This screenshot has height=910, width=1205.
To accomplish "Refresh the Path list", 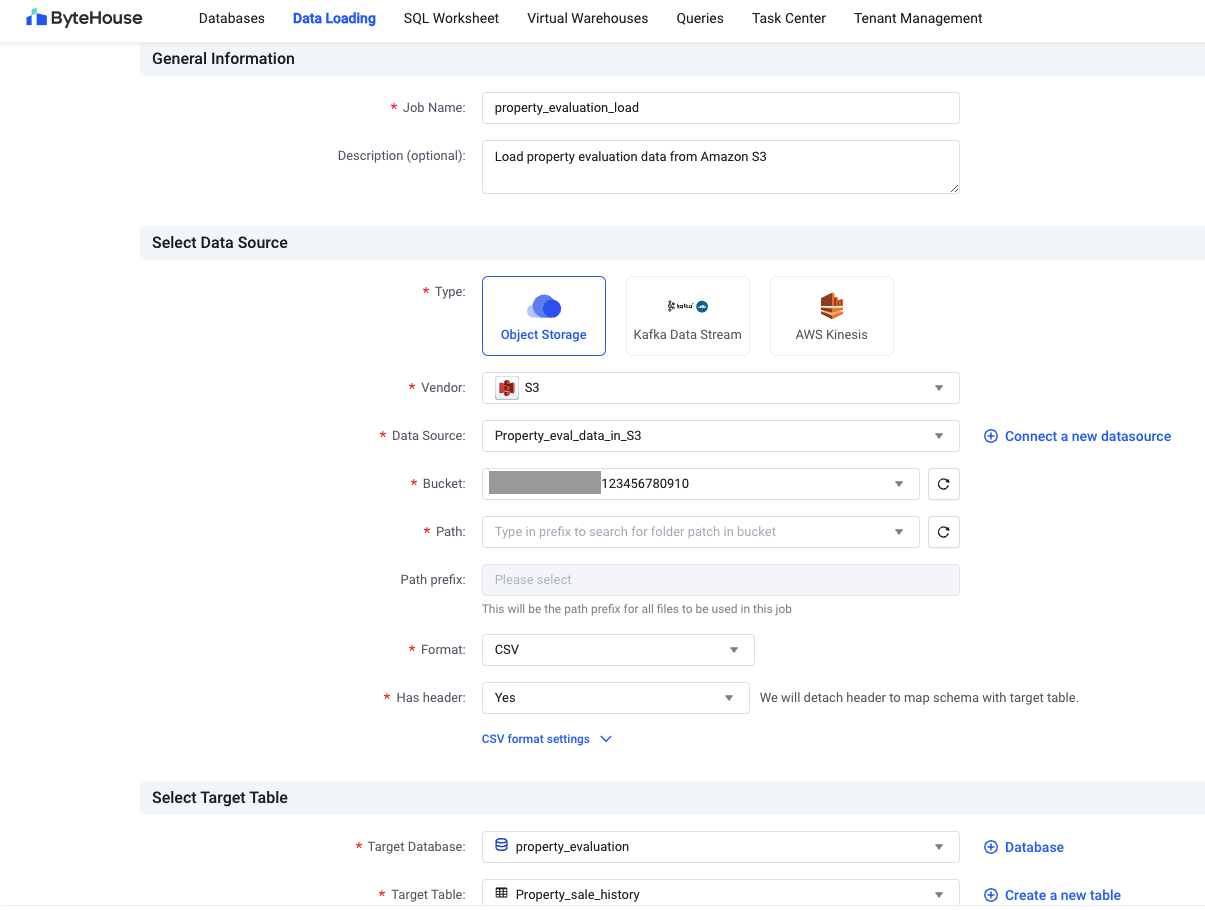I will pos(943,532).
